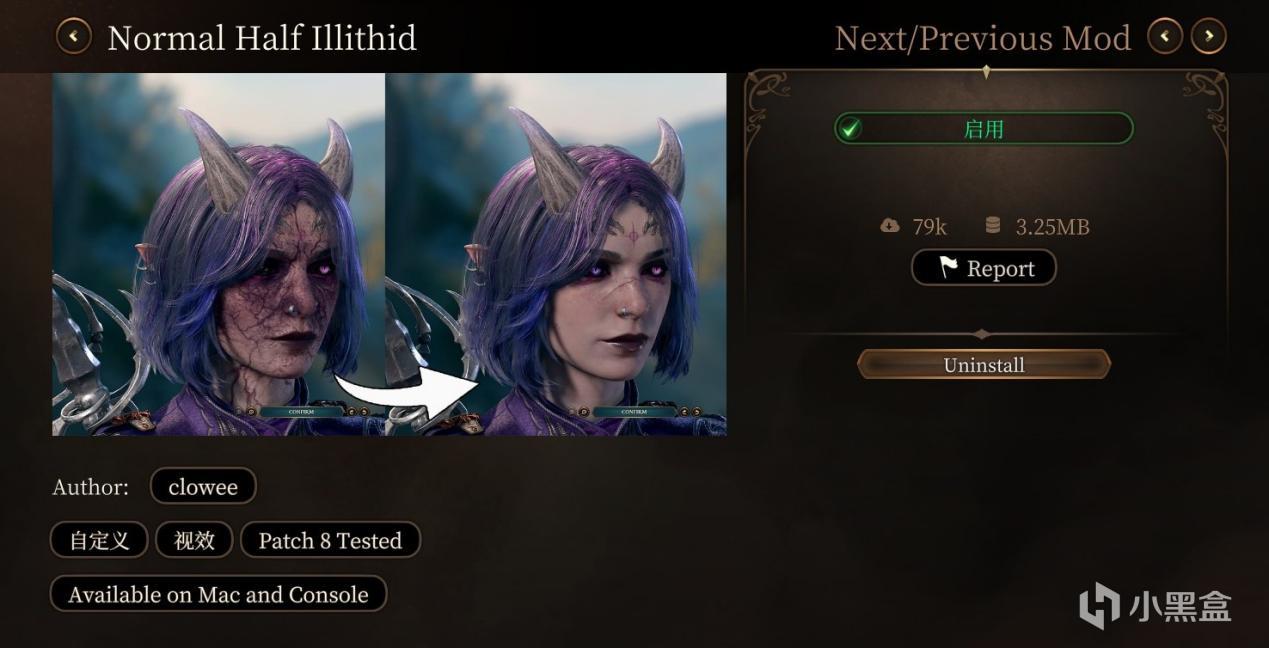The width and height of the screenshot is (1269, 648).
Task: Go to the next mod arrow
Action: tap(1209, 37)
